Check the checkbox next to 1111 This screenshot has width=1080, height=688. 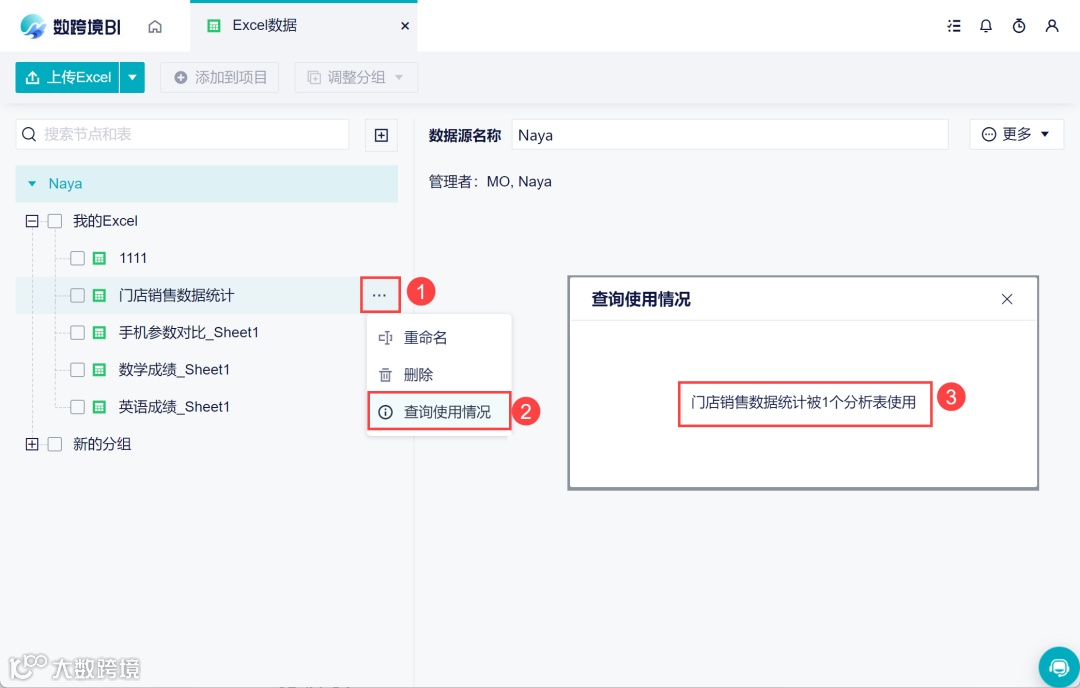coord(76,258)
